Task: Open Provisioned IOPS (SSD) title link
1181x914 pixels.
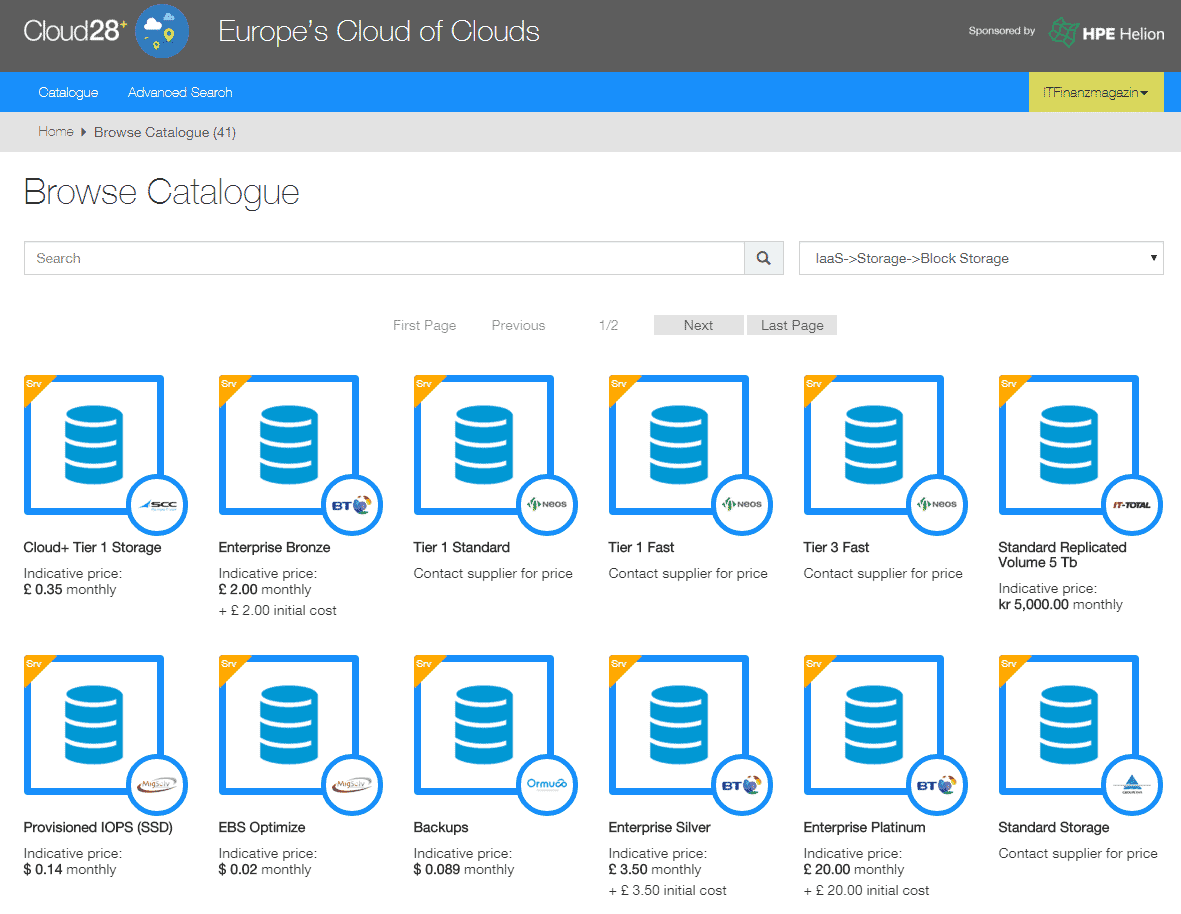Action: click(98, 827)
